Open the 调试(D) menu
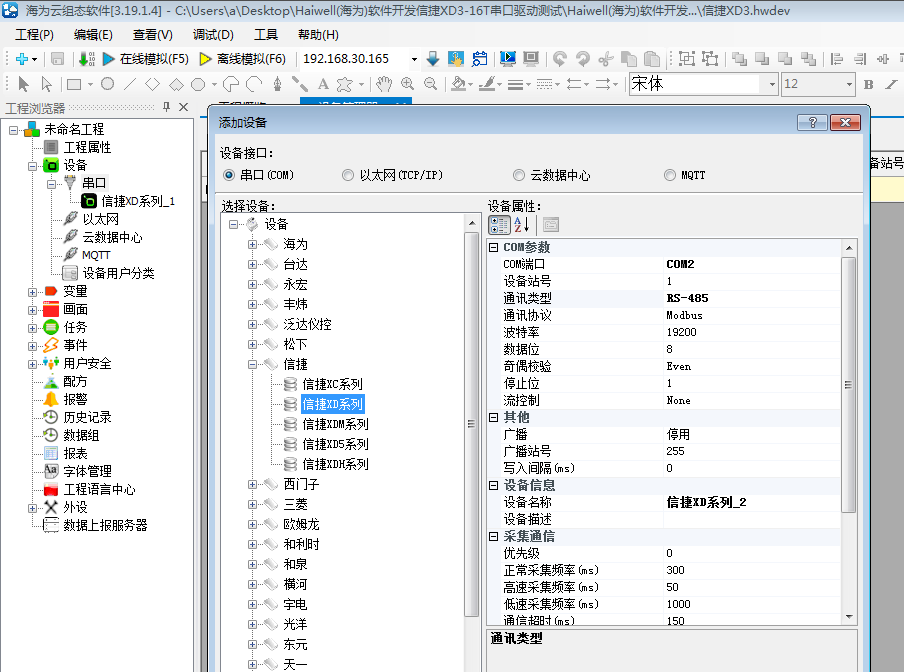904x672 pixels. [x=213, y=35]
